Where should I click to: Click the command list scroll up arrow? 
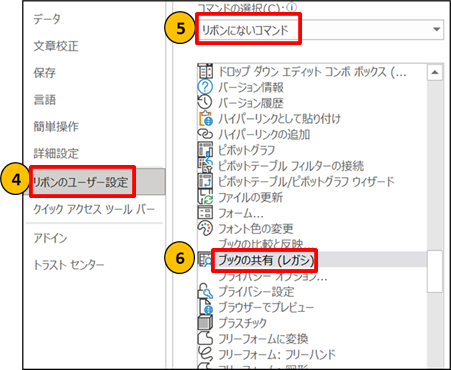click(435, 72)
